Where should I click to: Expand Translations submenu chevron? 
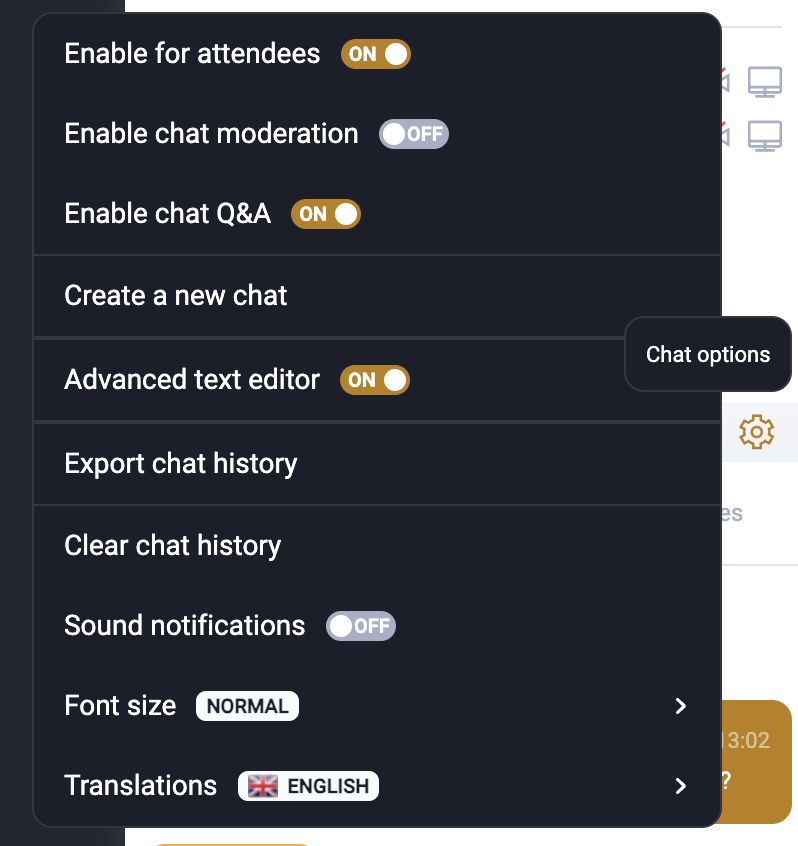681,786
